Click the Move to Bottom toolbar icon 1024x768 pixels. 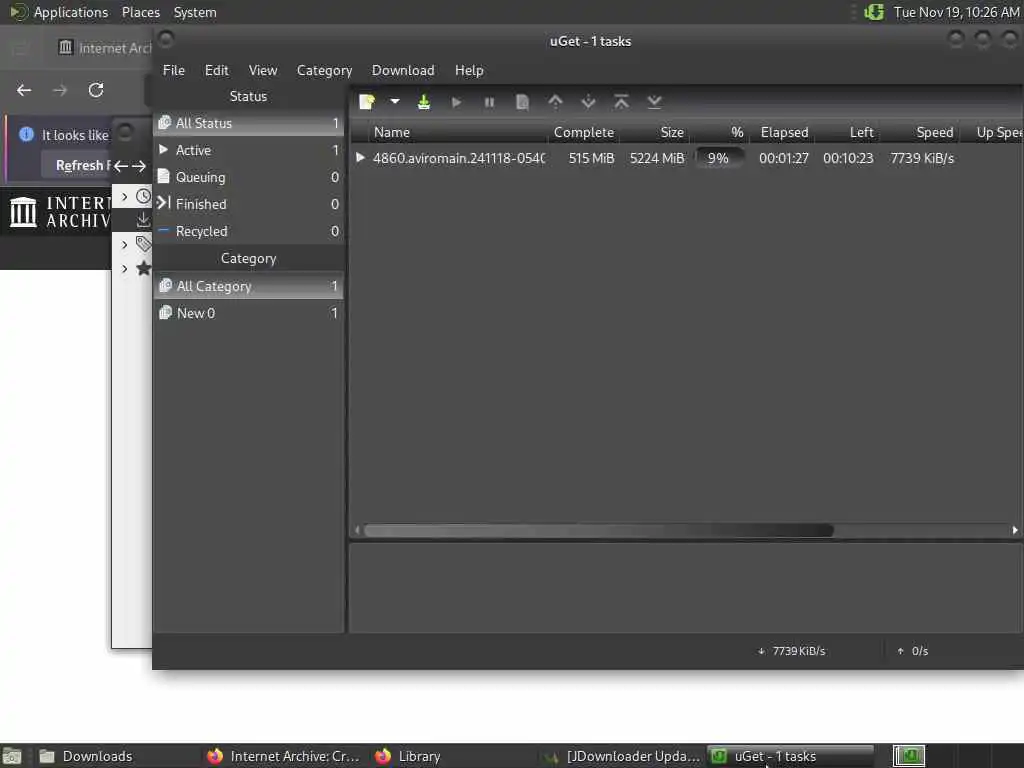654,102
